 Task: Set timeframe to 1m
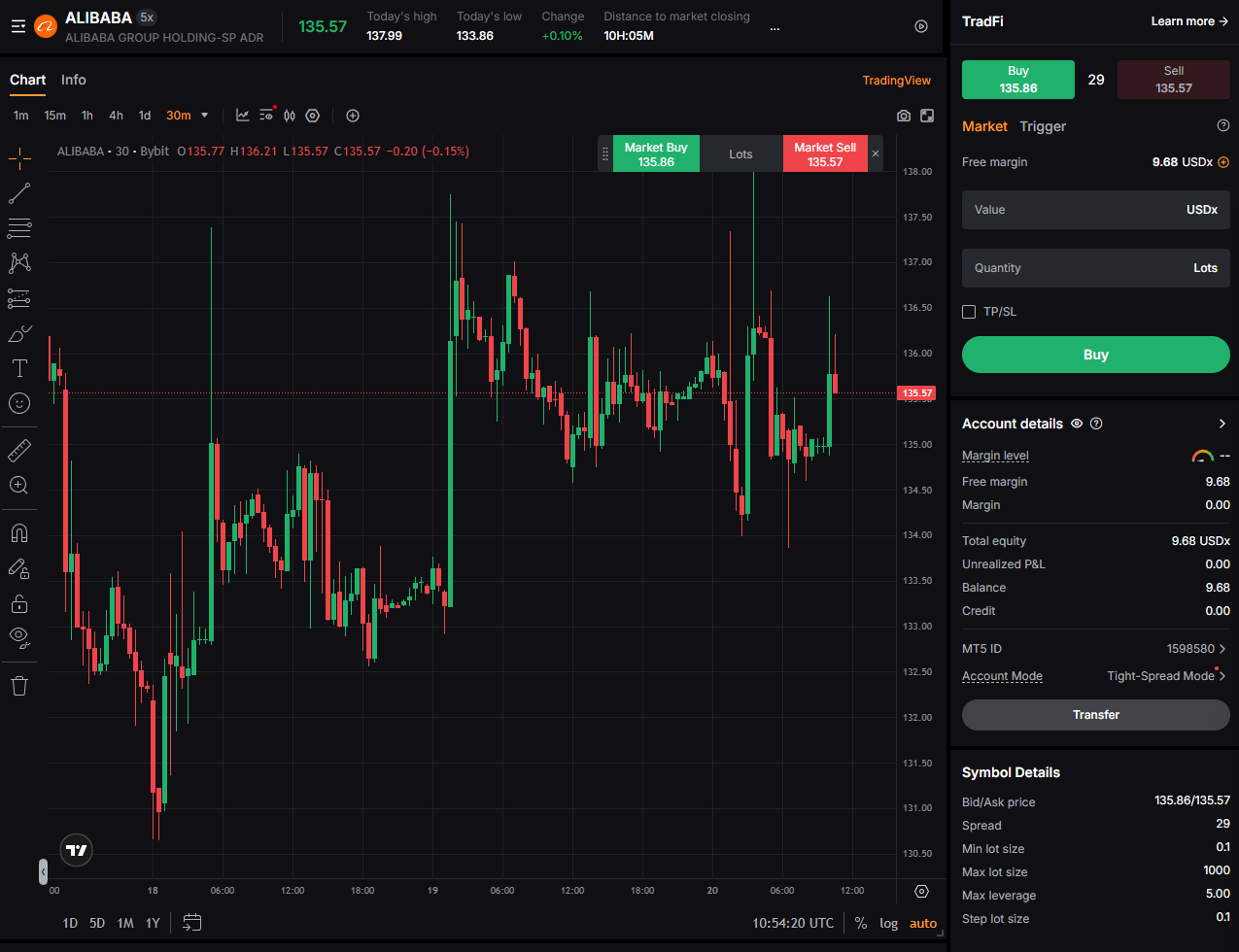click(20, 116)
